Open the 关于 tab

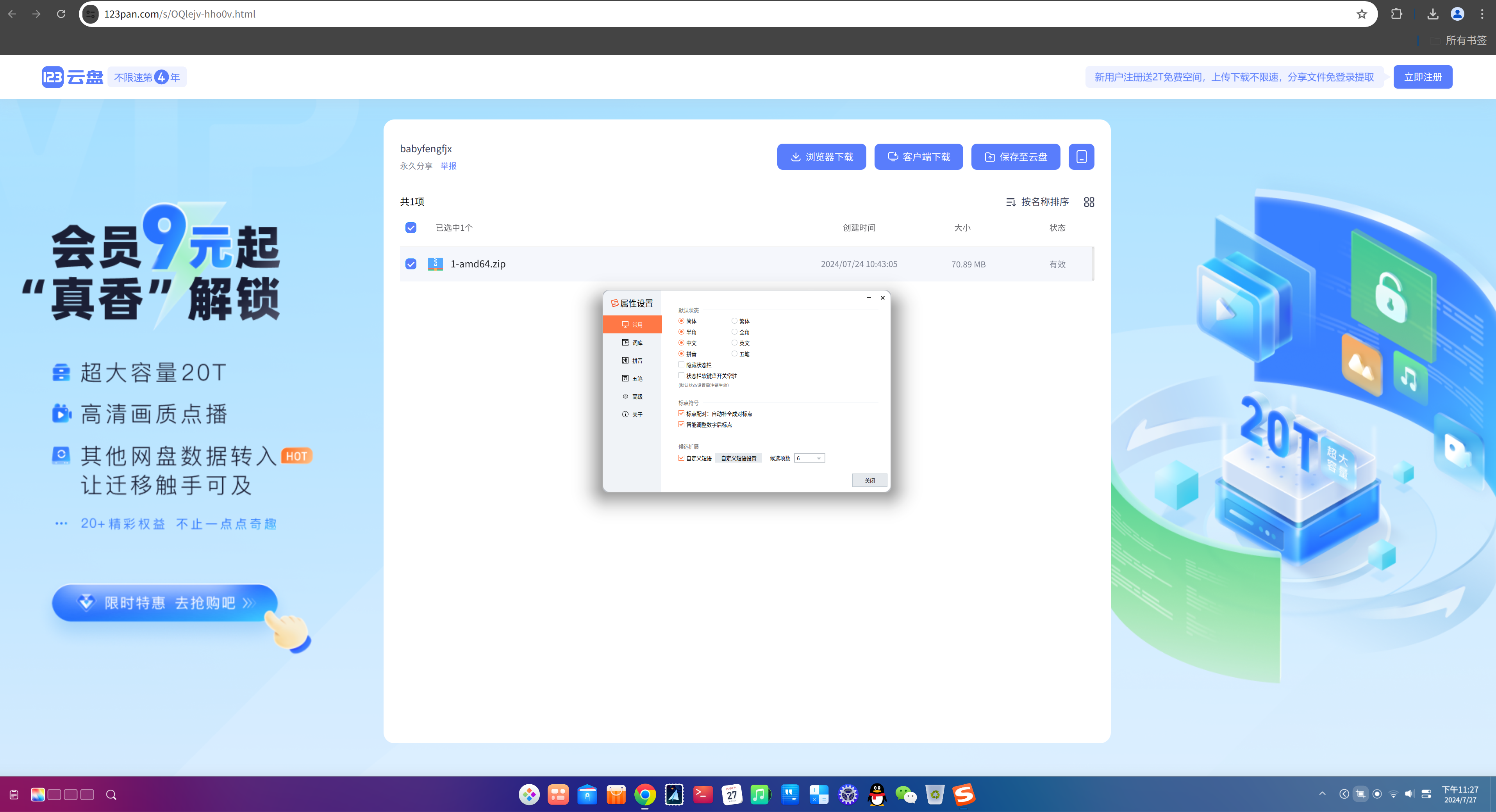coord(632,415)
